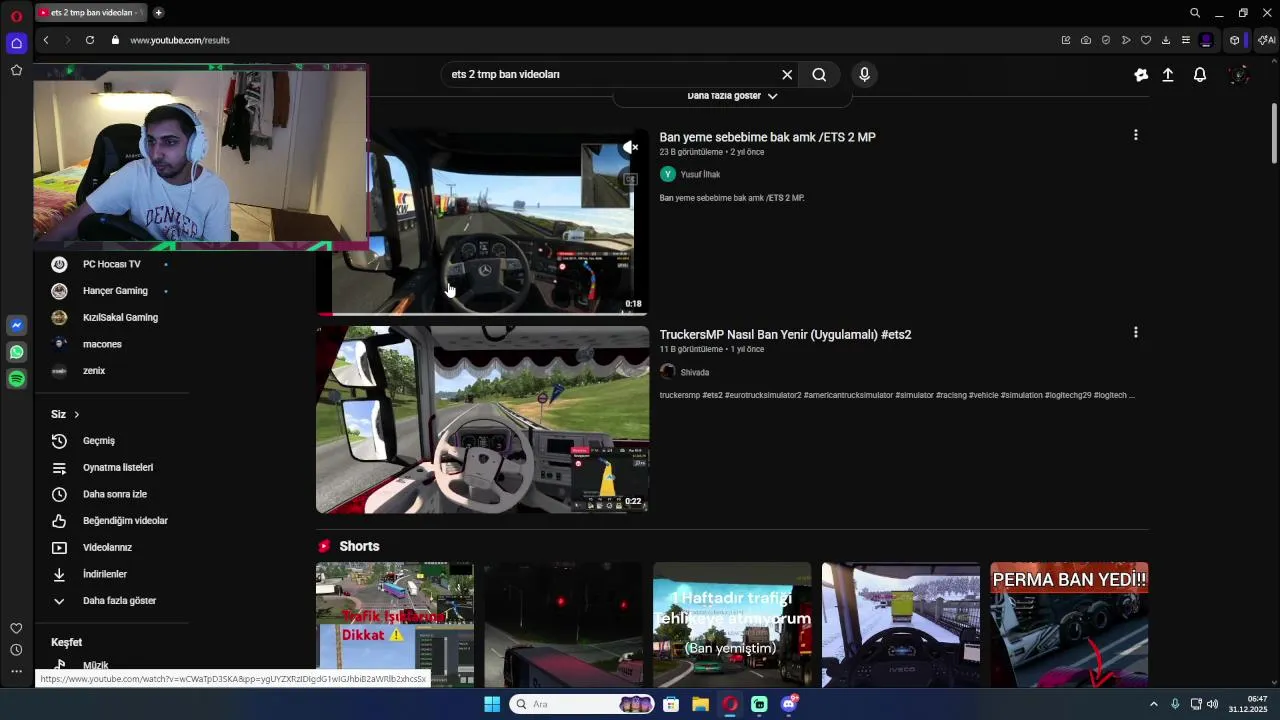Open the sidebar three-dots settings

pos(16,672)
